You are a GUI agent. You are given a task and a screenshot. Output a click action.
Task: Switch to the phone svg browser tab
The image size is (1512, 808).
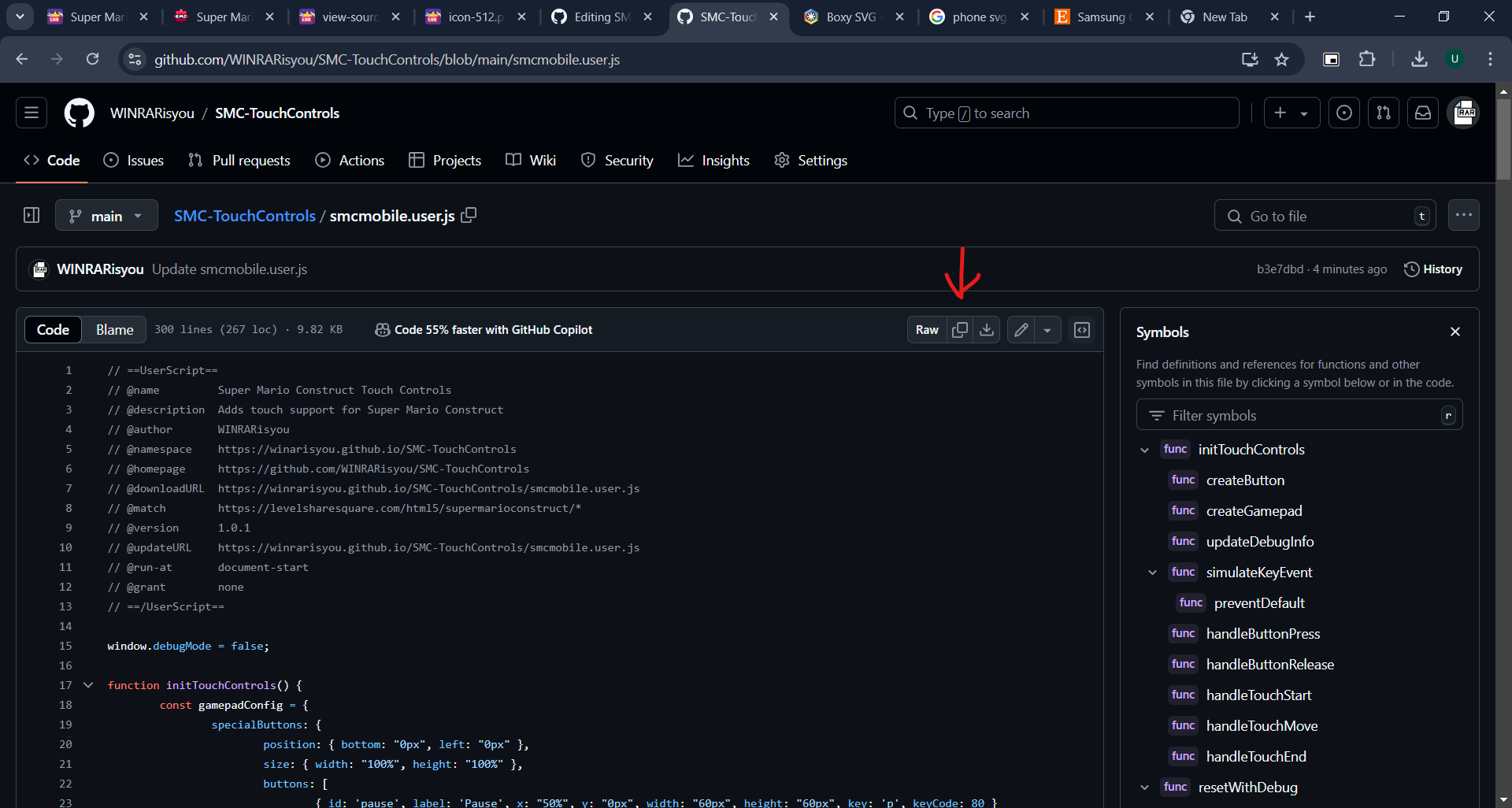pyautogui.click(x=980, y=17)
